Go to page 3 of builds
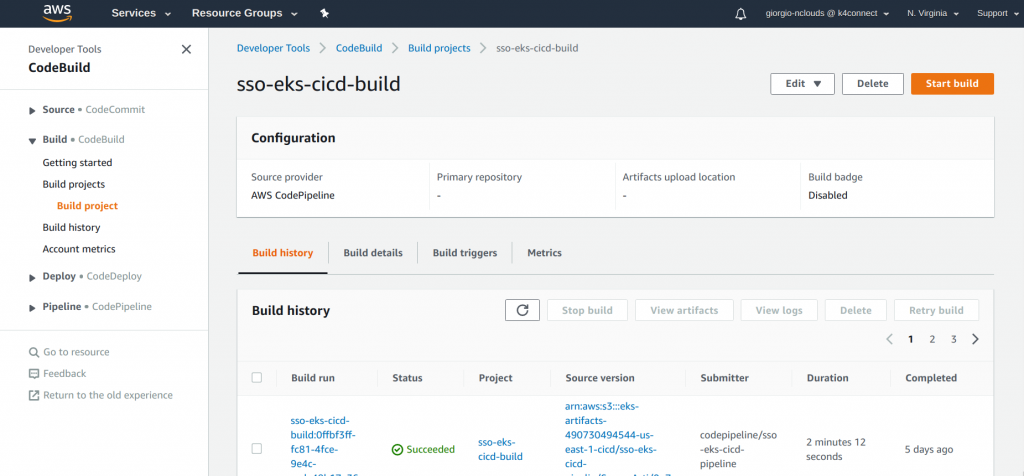 pos(953,339)
